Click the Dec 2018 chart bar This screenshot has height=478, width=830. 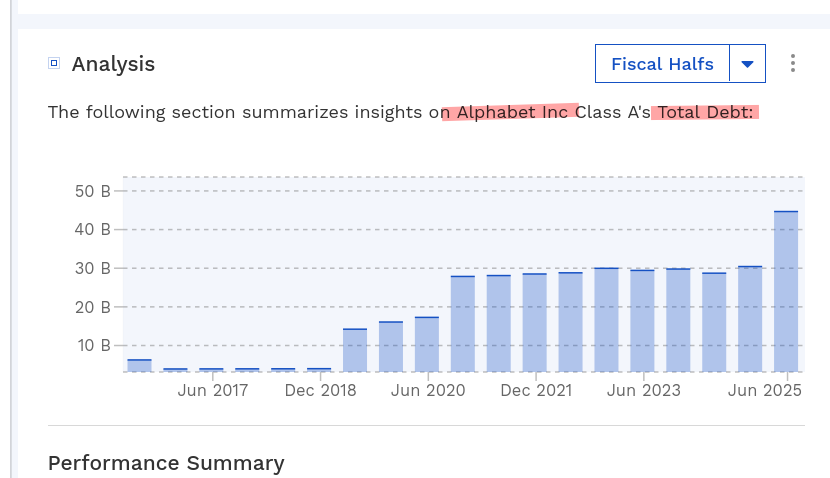pos(319,370)
